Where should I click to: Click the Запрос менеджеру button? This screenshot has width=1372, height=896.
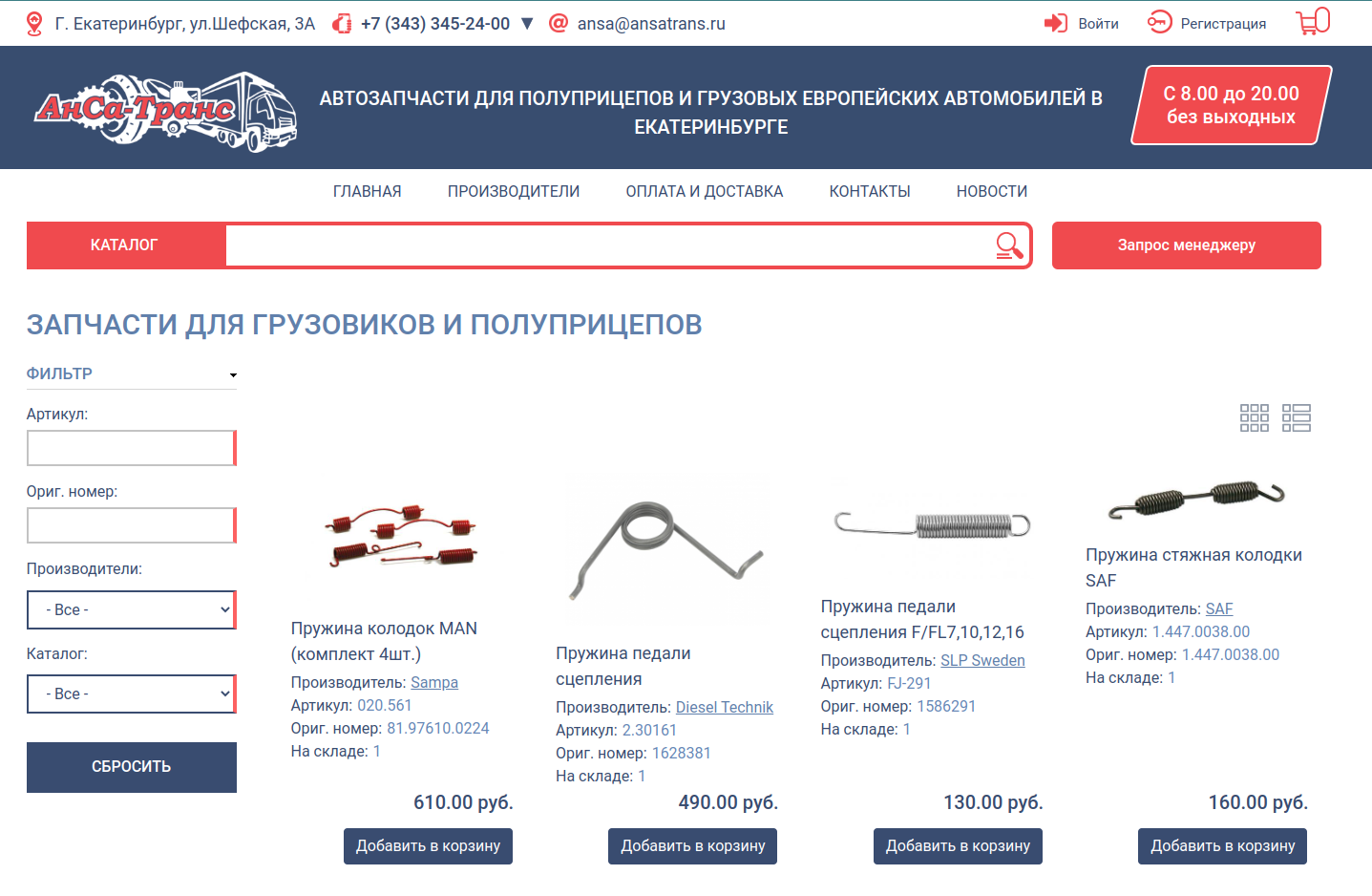click(1187, 245)
